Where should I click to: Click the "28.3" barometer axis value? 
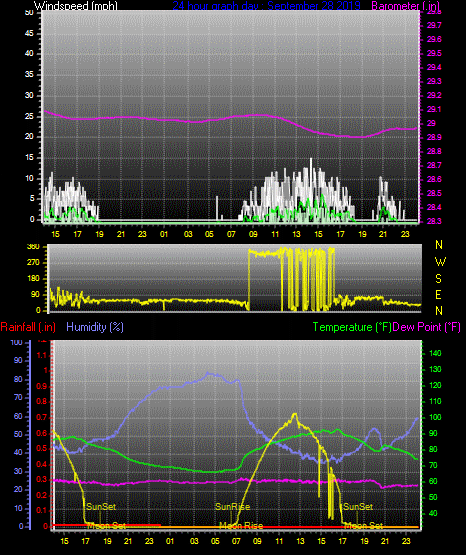[x=434, y=221]
